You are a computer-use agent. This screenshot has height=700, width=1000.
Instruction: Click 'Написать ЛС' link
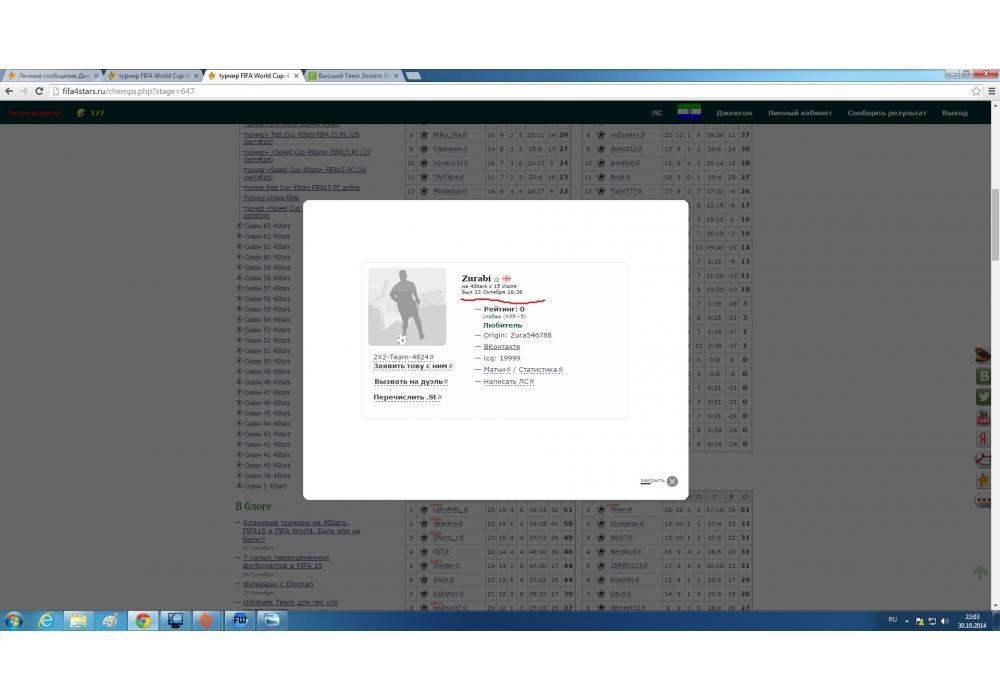point(508,381)
